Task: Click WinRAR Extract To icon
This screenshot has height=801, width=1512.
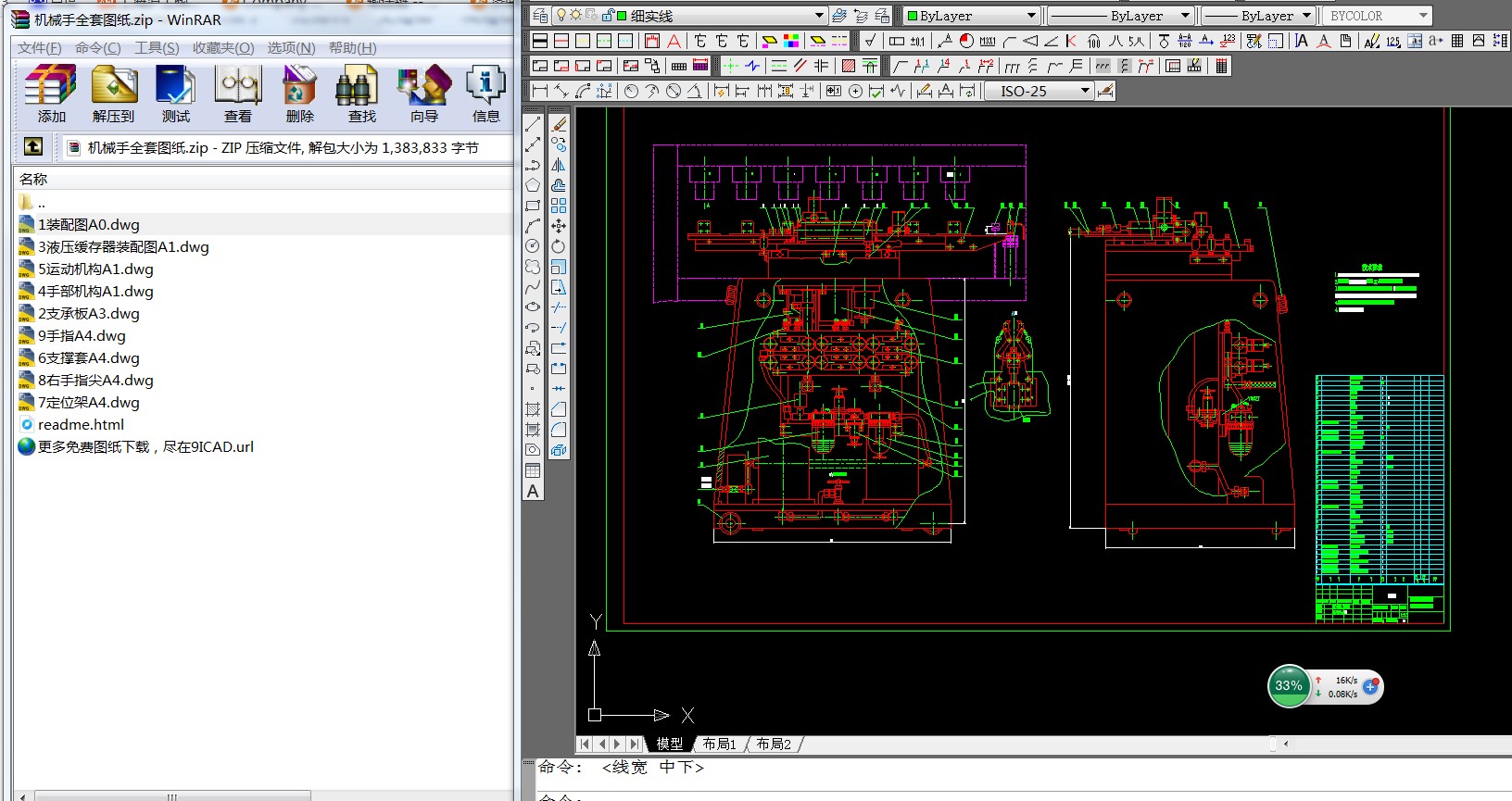Action: (x=113, y=94)
